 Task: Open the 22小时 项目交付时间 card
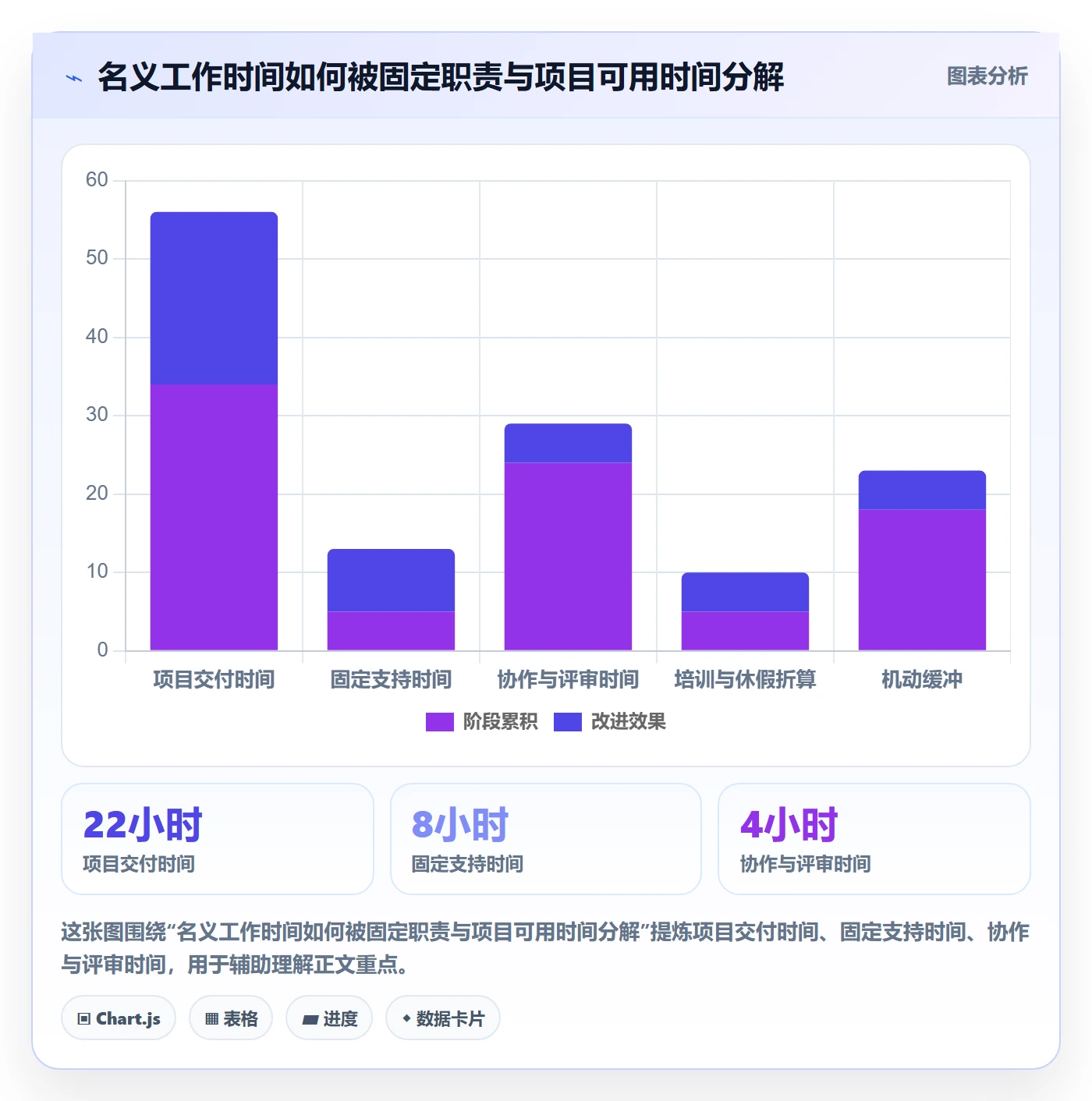218,839
